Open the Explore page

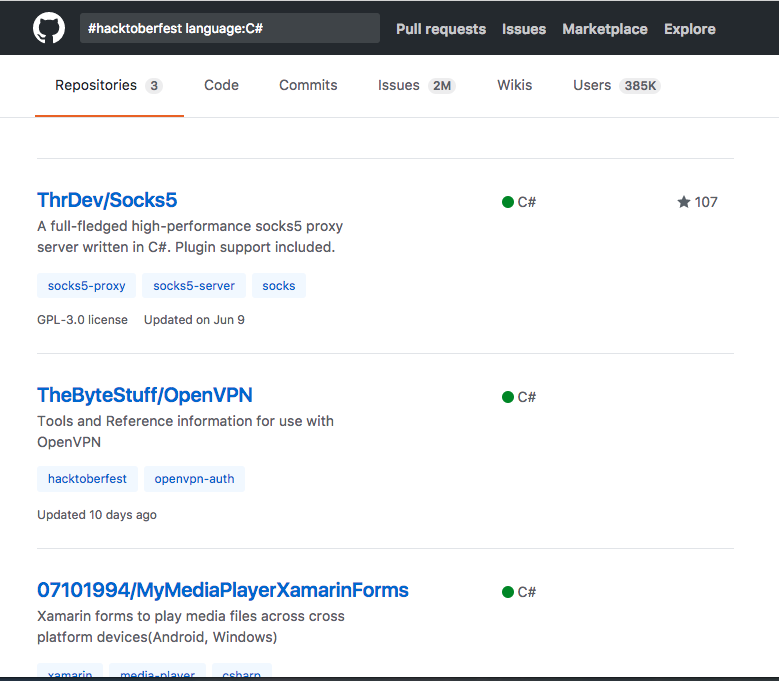(690, 29)
